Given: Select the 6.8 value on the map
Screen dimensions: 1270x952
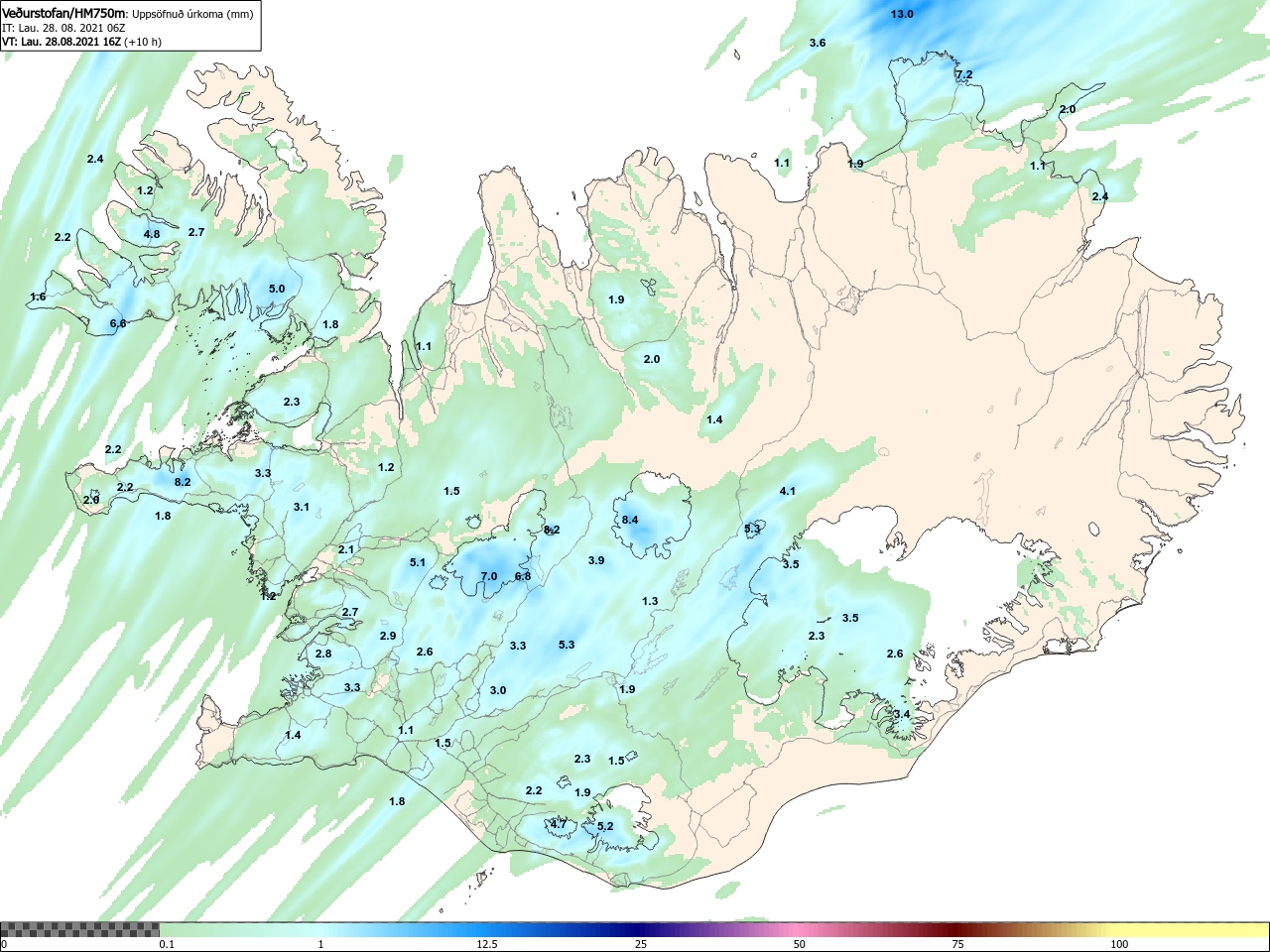Looking at the screenshot, I should (x=523, y=577).
